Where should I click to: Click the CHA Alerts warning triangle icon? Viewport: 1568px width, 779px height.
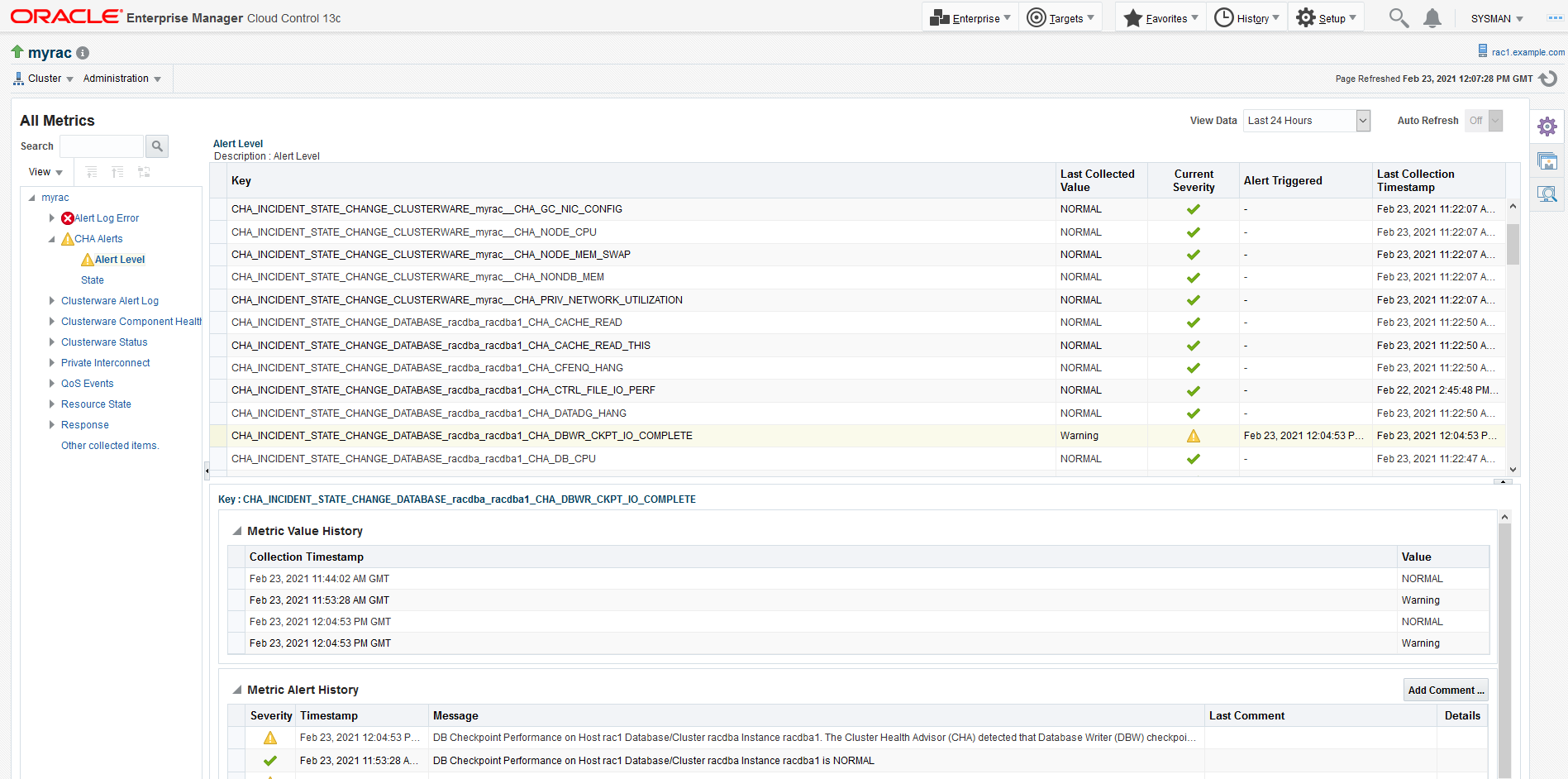[68, 239]
